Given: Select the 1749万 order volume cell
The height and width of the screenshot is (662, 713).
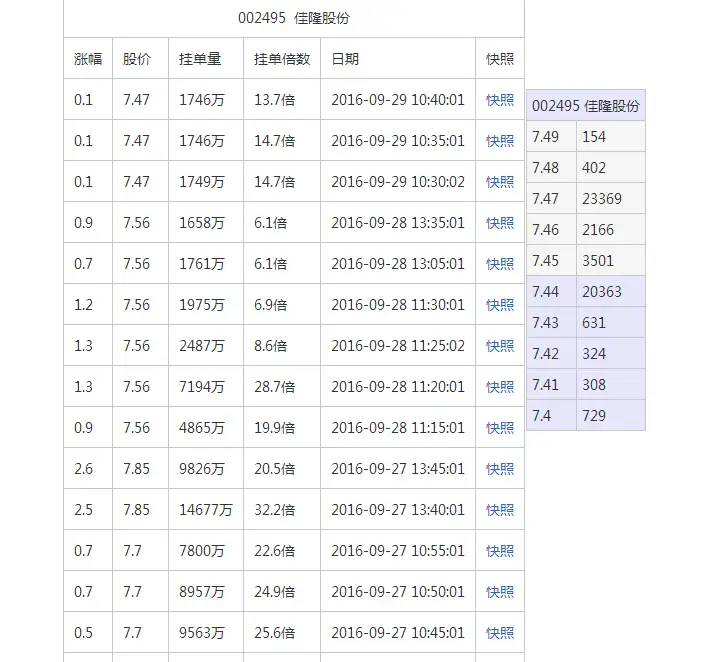Looking at the screenshot, I should [x=206, y=181].
